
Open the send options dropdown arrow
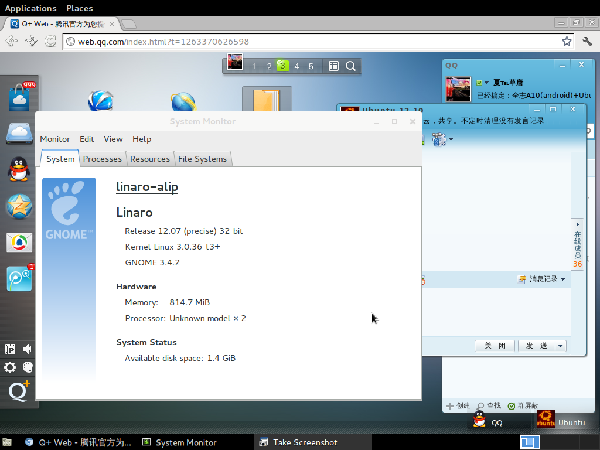560,346
